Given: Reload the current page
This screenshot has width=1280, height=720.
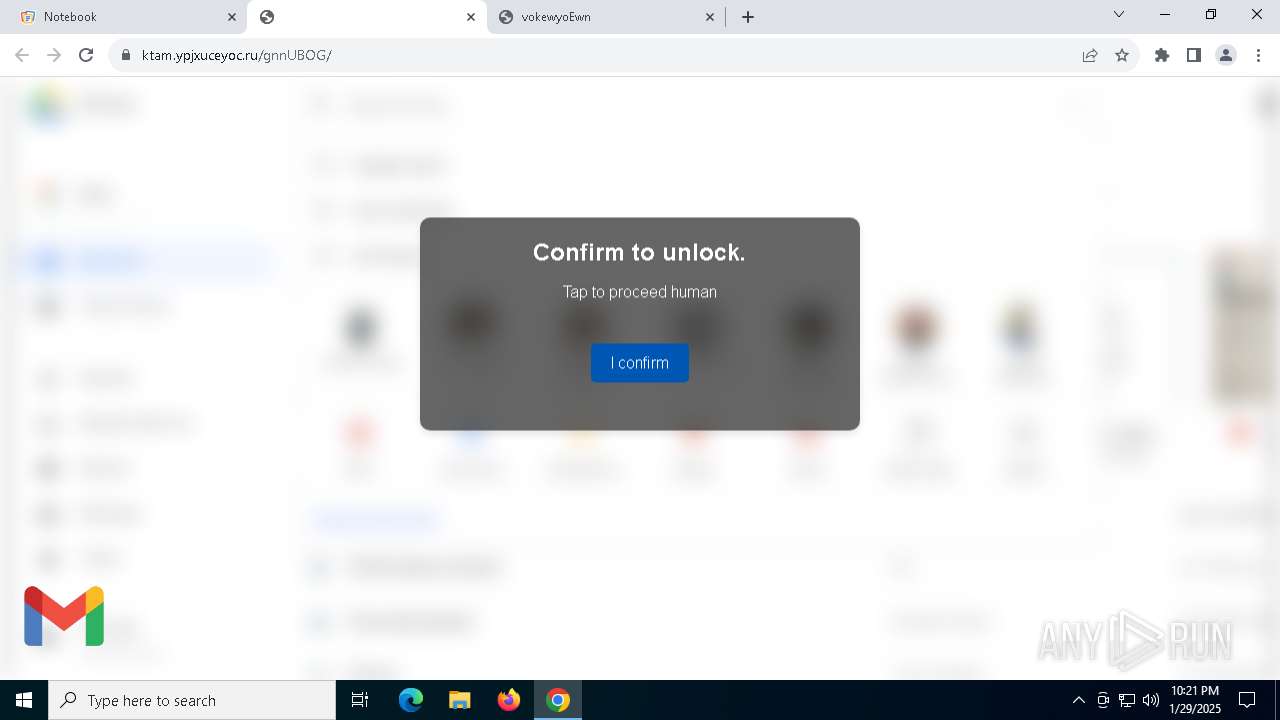Looking at the screenshot, I should (86, 55).
